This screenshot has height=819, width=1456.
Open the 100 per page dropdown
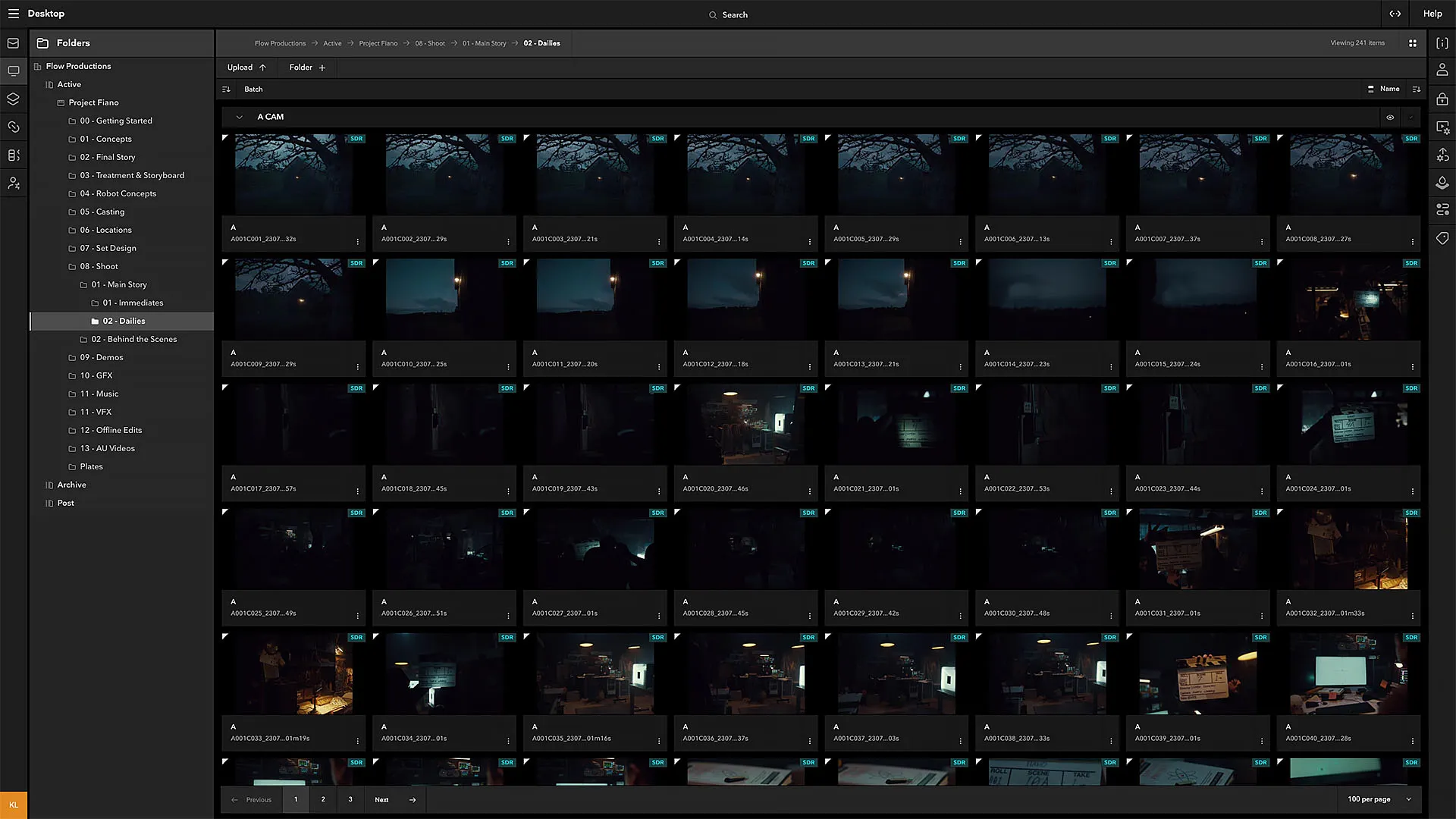tap(1376, 799)
